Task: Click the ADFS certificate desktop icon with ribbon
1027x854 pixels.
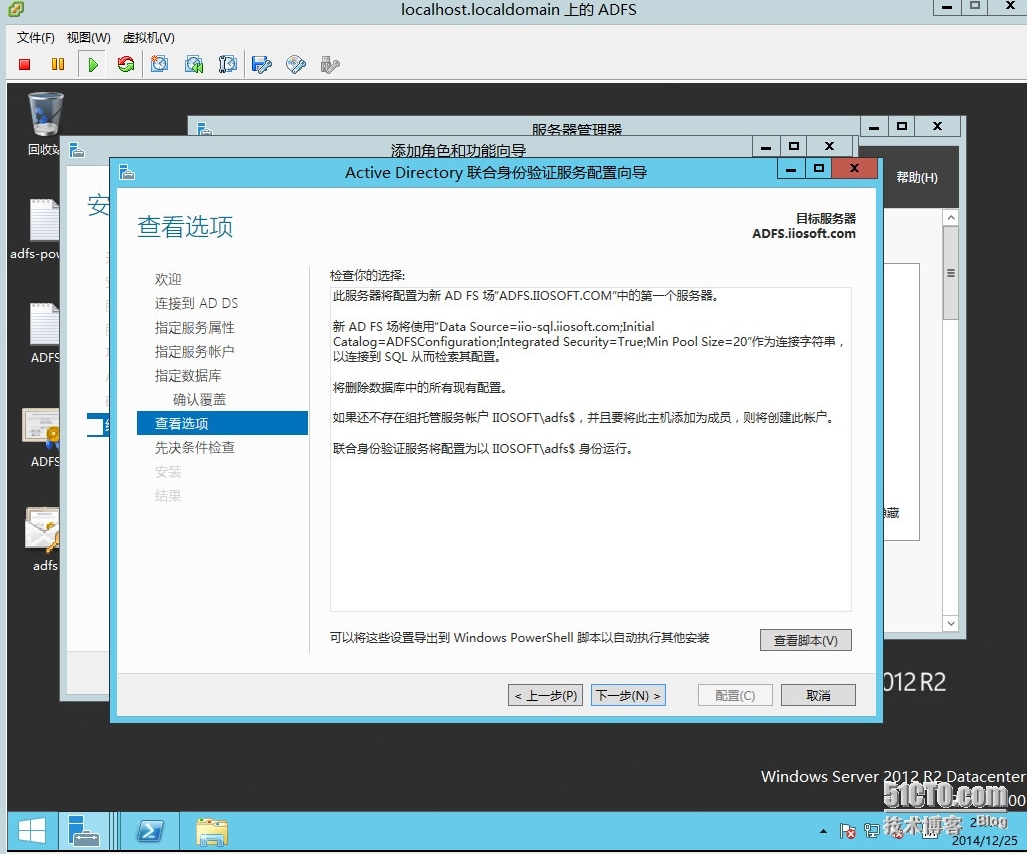Action: point(42,437)
